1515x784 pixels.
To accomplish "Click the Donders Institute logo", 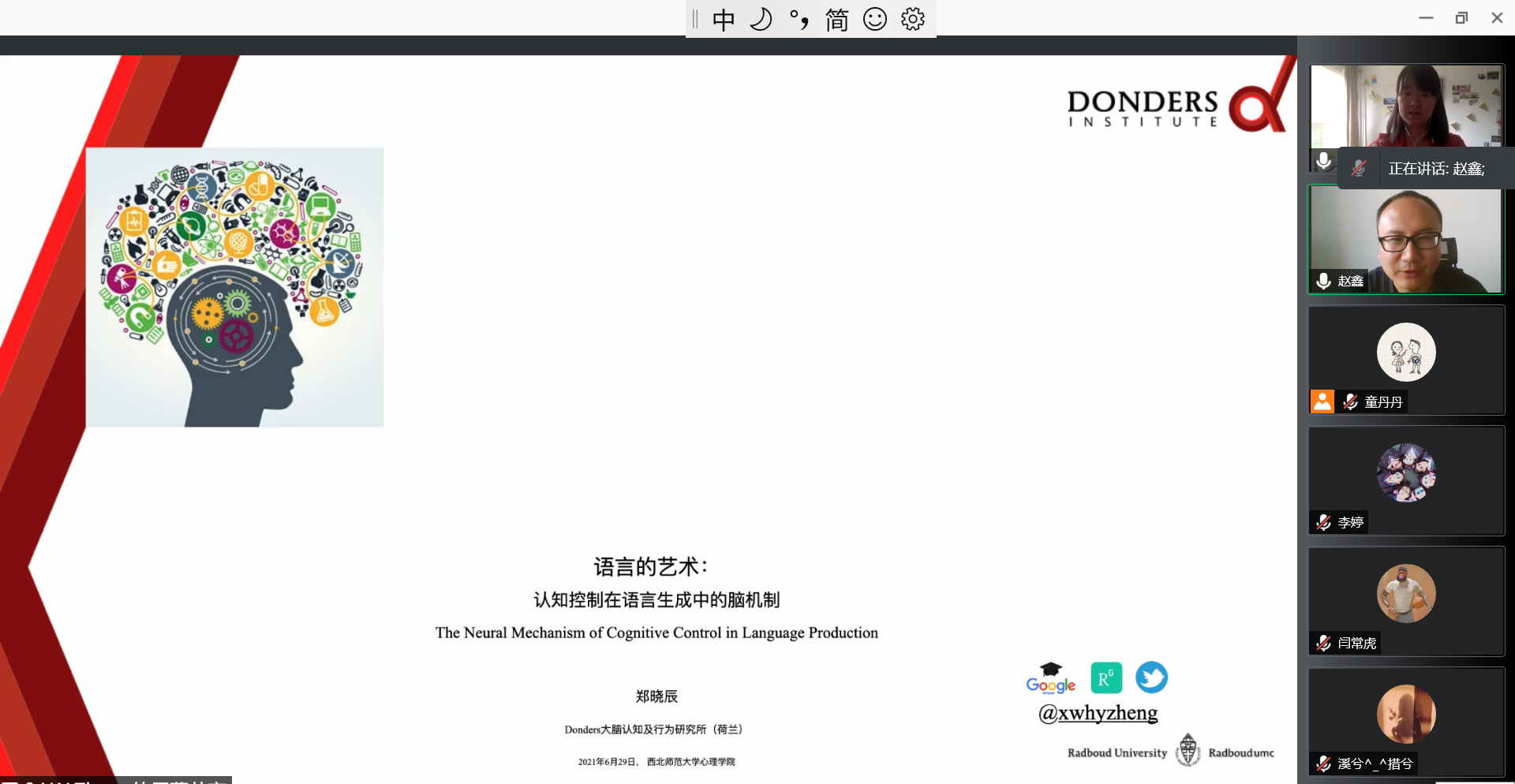I will click(1176, 107).
